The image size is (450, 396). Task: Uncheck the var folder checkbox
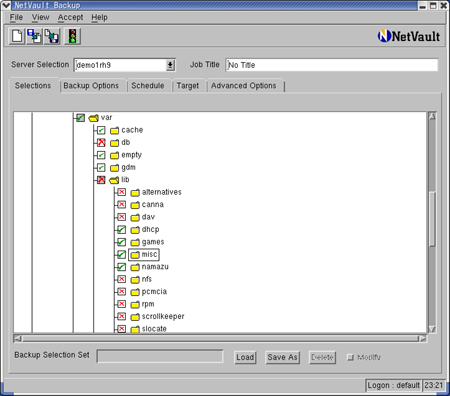[x=80, y=117]
